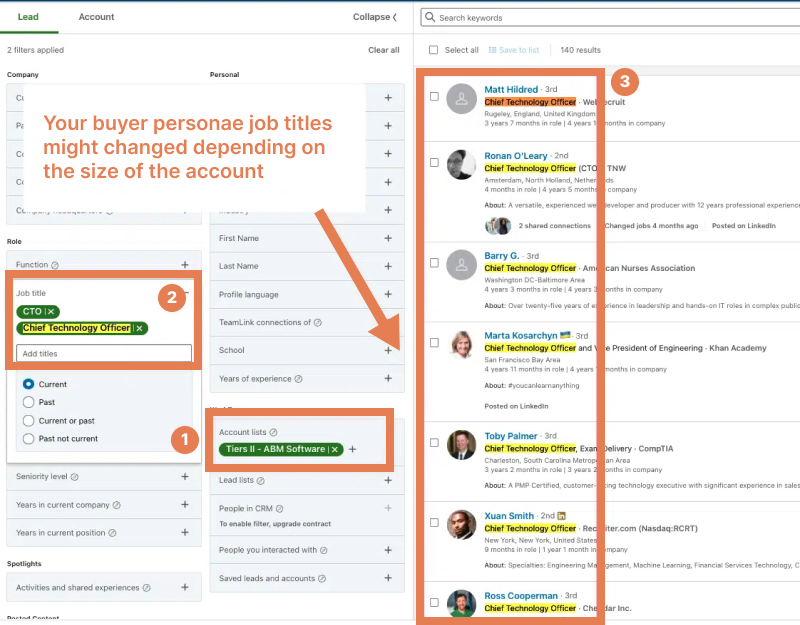Click the 140 results count
The height and width of the screenshot is (625, 800).
580,50
